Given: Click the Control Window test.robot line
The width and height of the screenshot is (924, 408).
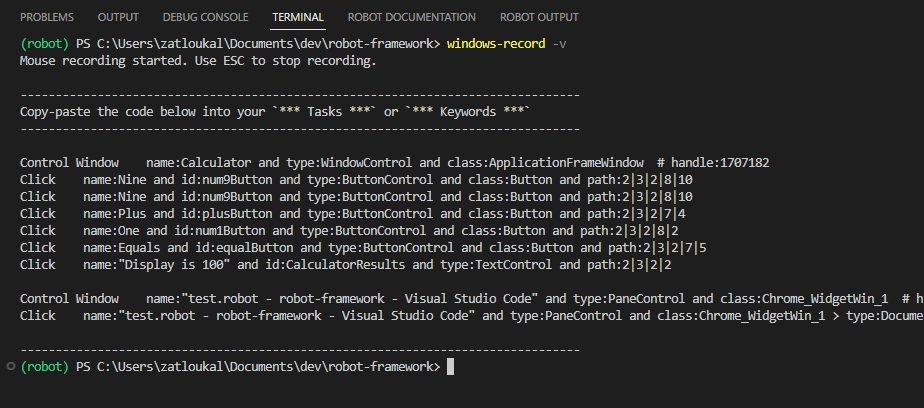Looking at the screenshot, I should click(400, 298).
